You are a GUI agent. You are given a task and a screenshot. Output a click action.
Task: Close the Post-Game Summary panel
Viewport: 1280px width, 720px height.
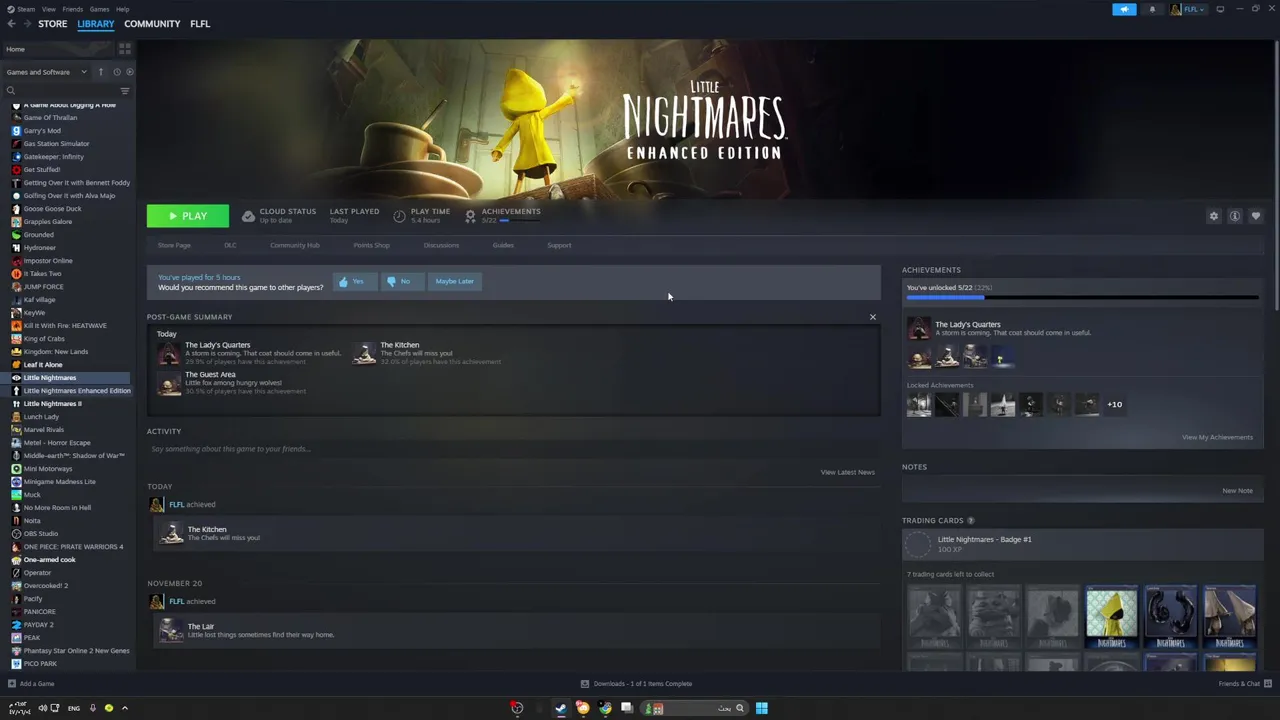tap(872, 317)
